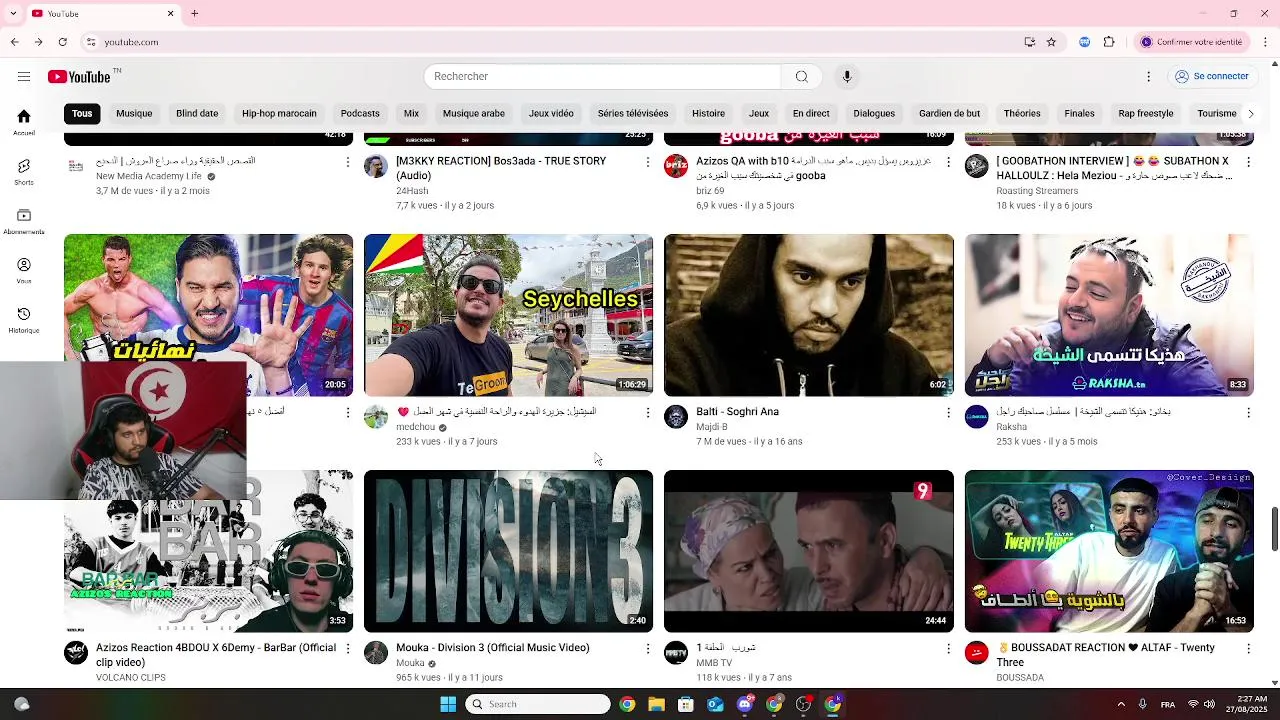Open the Majdi B channel avatar
Viewport: 1280px width, 720px height.
(x=676, y=417)
